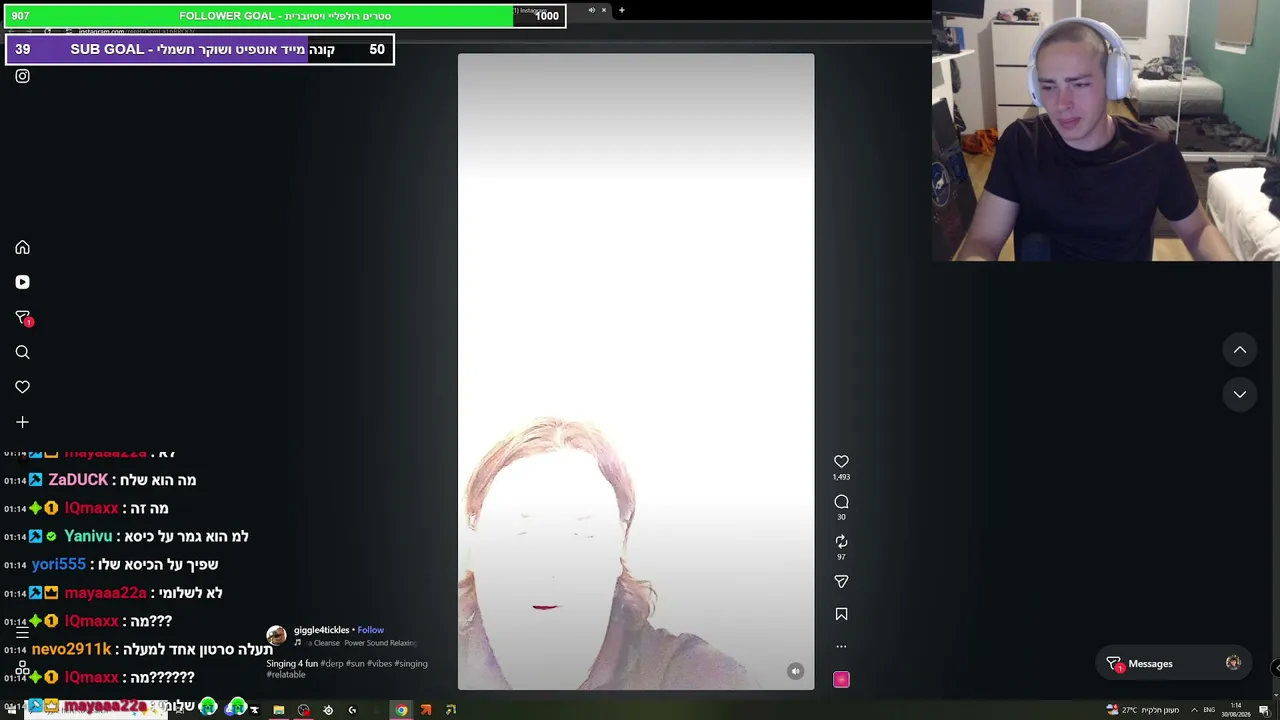
Task: Open Reels from the Instagram sidebar
Action: tap(22, 282)
